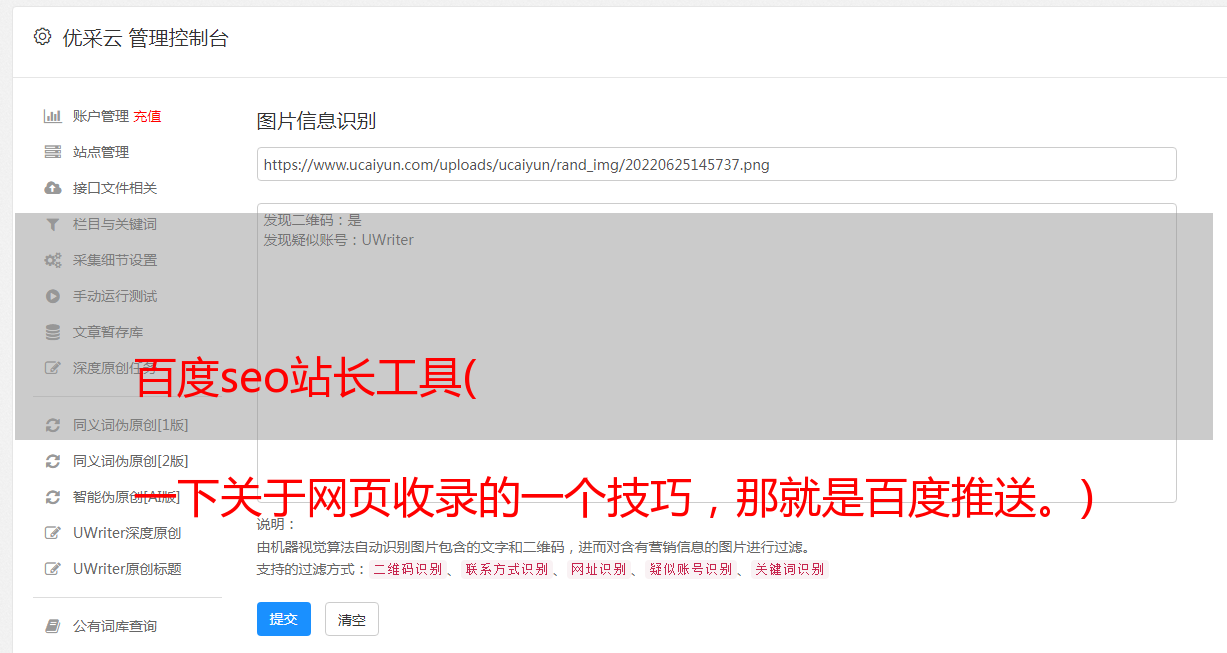The height and width of the screenshot is (653, 1227).
Task: Click the edit icon for UWriter深度原创
Action: (x=53, y=533)
